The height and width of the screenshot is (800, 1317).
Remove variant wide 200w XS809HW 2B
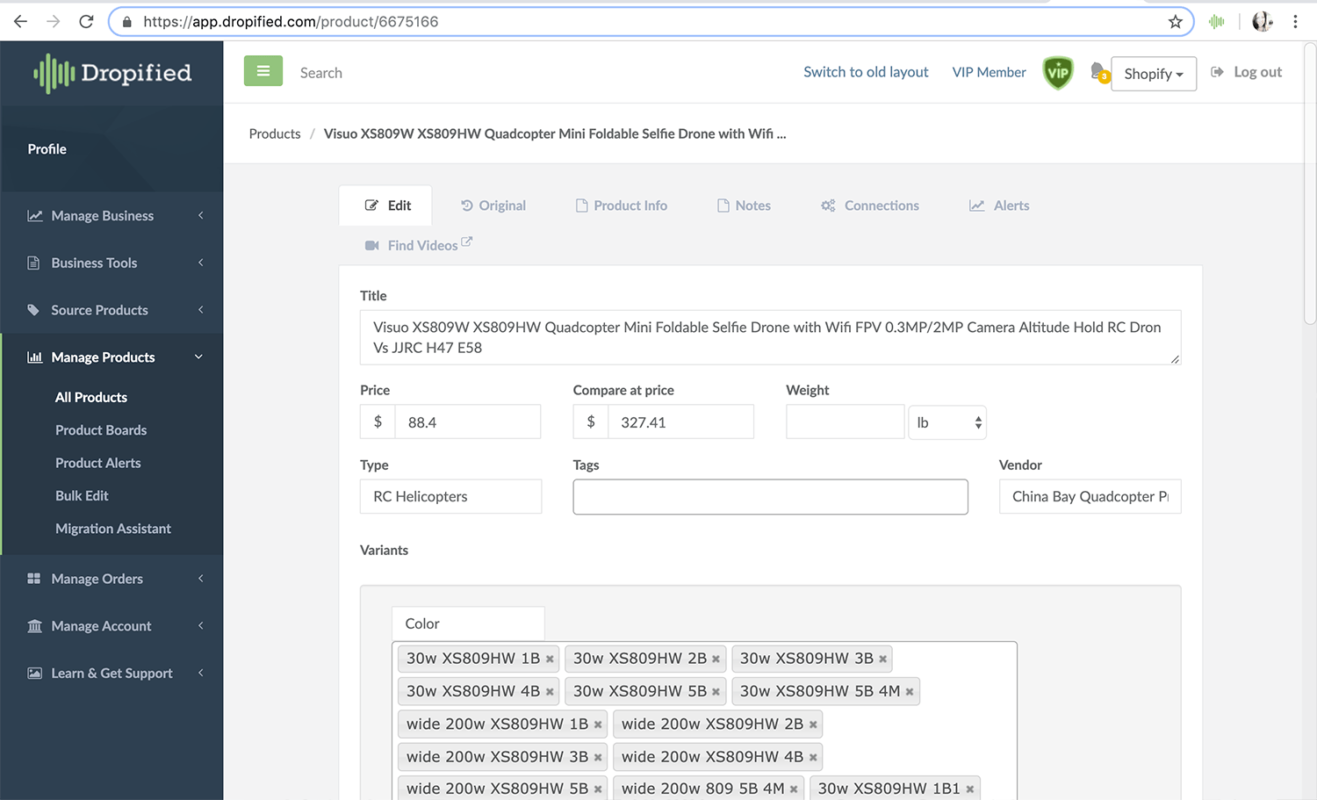point(813,725)
